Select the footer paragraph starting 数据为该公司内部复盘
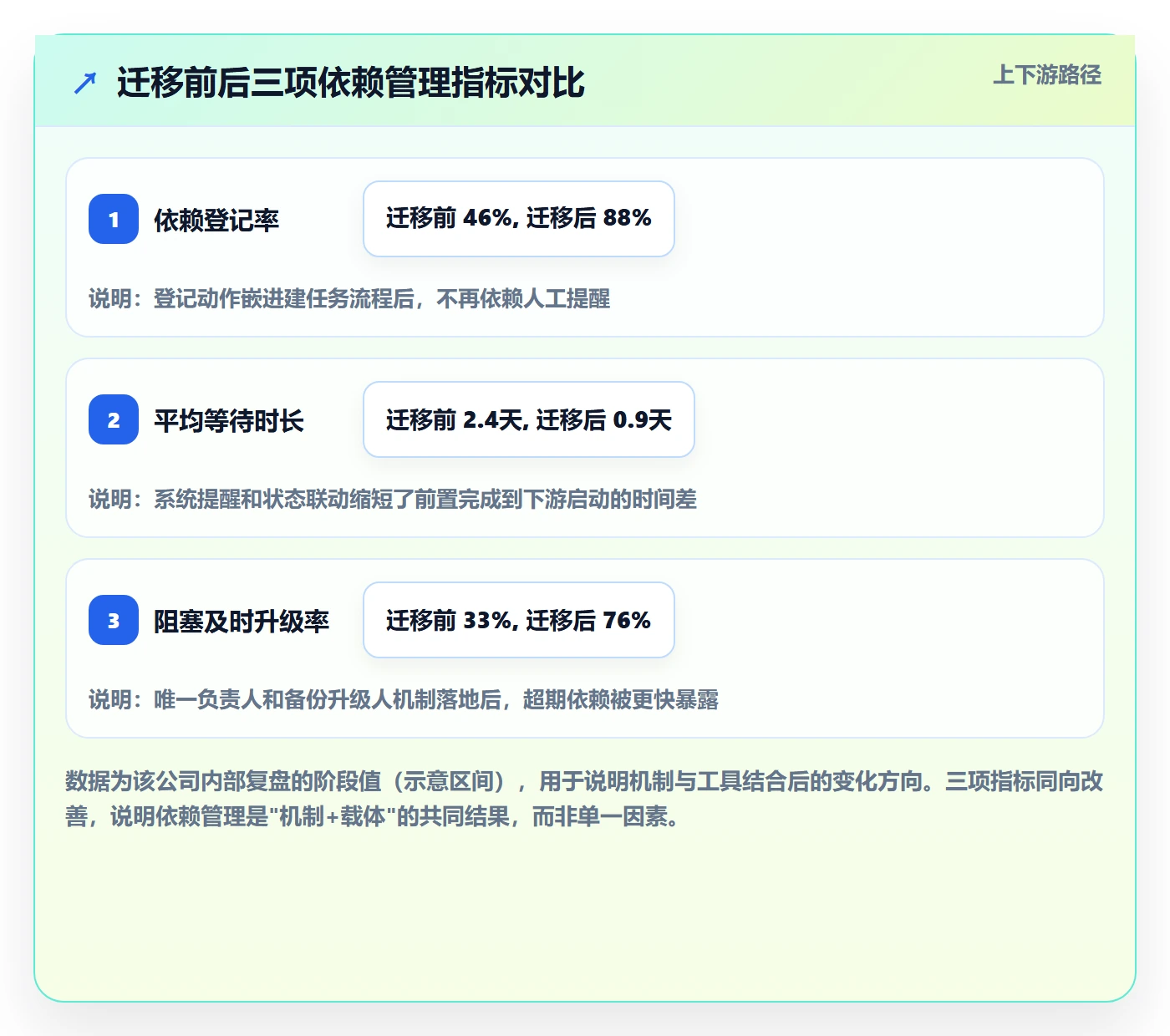Image resolution: width=1170 pixels, height=1036 pixels. [x=585, y=799]
